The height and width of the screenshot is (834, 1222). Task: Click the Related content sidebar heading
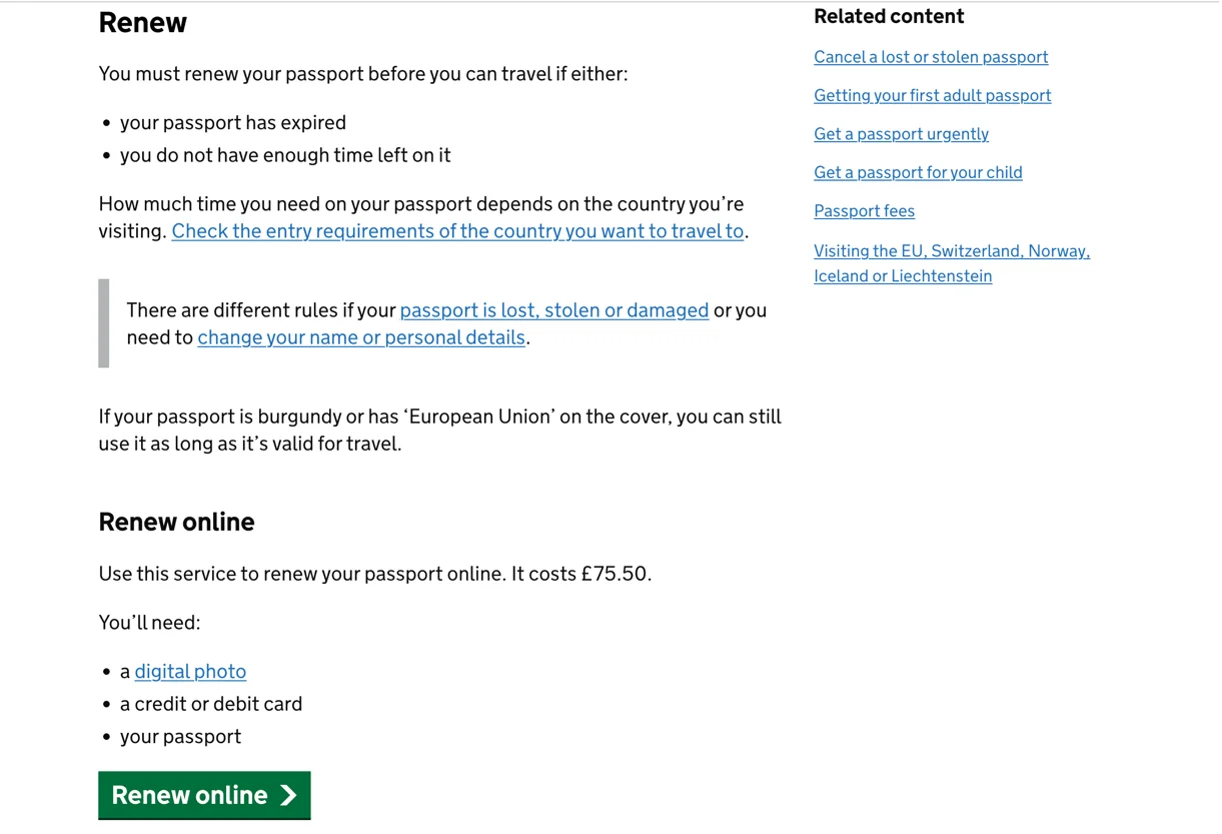coord(888,16)
